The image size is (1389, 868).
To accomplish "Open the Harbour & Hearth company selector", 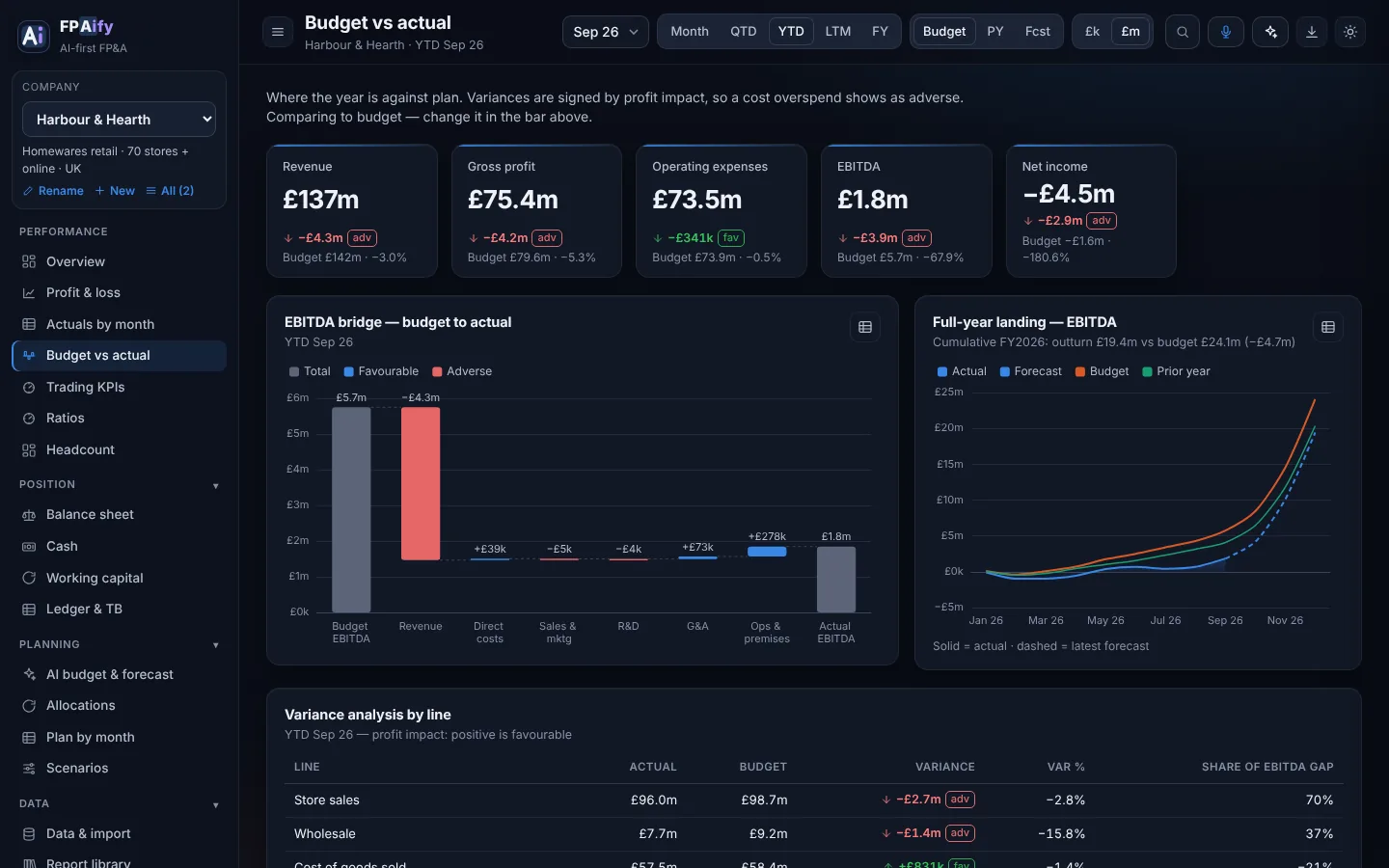I will coord(119,120).
